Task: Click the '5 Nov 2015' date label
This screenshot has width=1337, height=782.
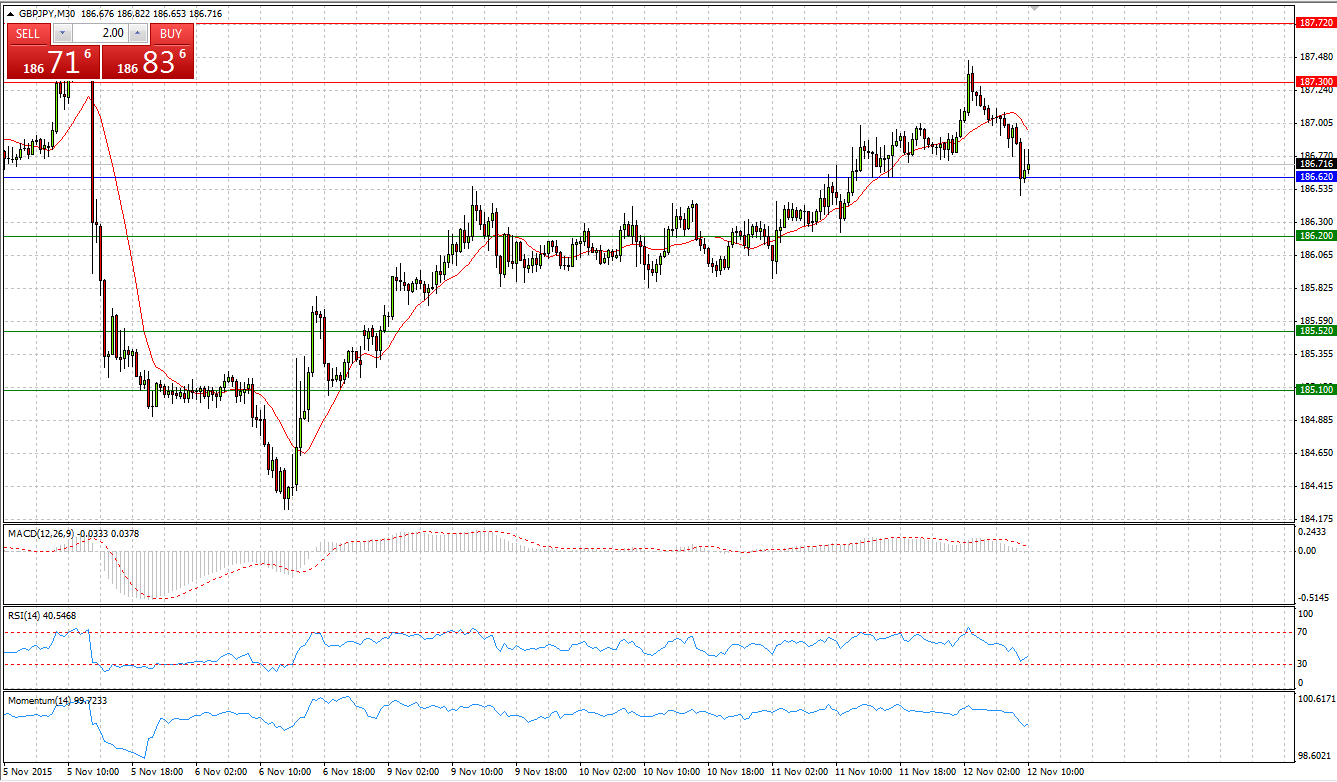Action: [26, 772]
